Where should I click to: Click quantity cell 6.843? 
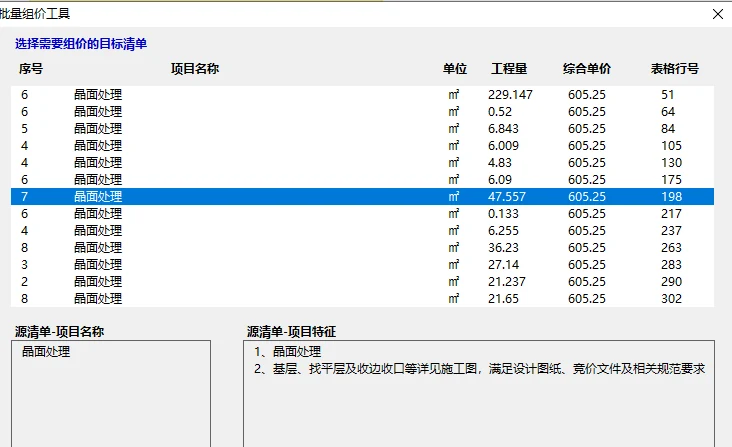click(x=503, y=128)
